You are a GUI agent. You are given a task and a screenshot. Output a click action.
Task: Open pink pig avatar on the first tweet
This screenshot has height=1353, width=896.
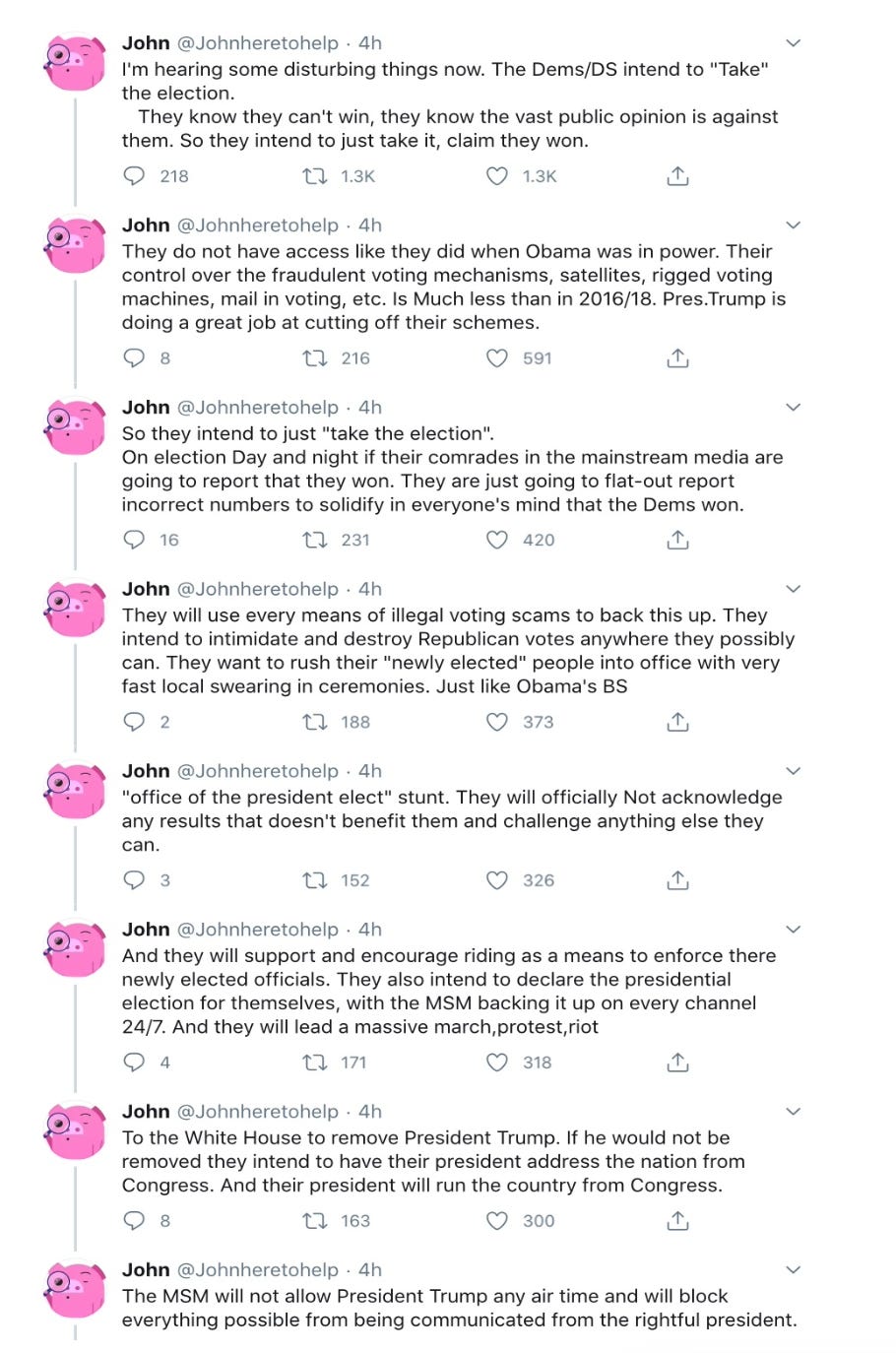[x=75, y=63]
